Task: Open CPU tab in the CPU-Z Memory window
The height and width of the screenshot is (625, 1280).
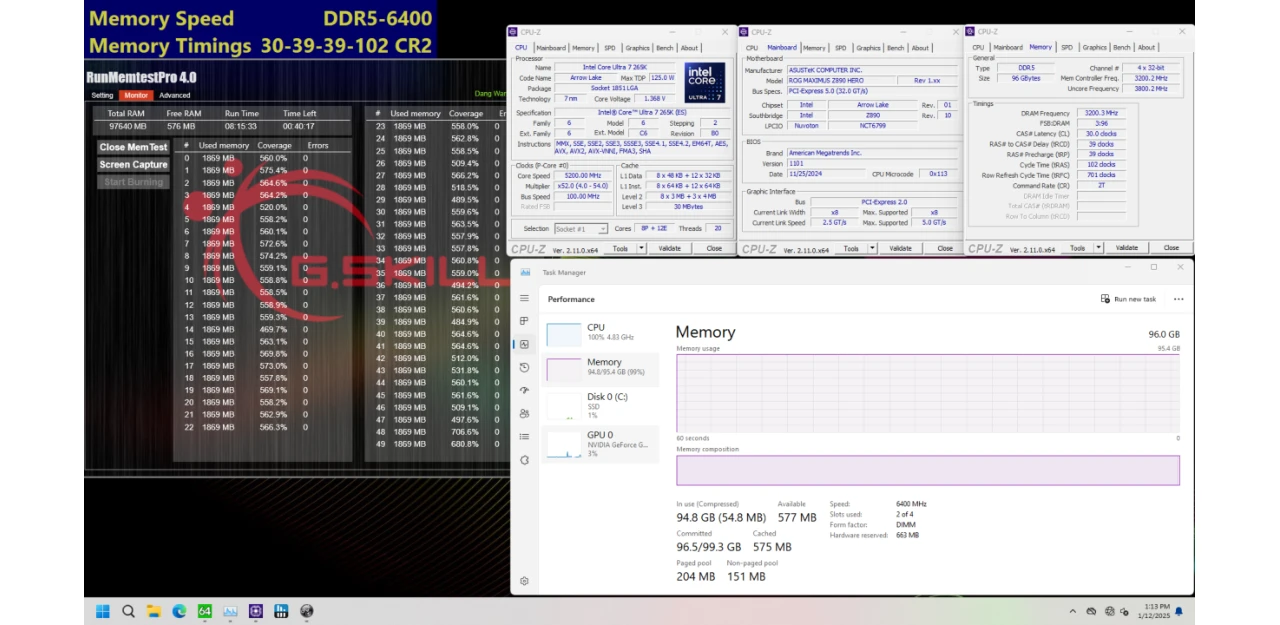Action: [978, 48]
